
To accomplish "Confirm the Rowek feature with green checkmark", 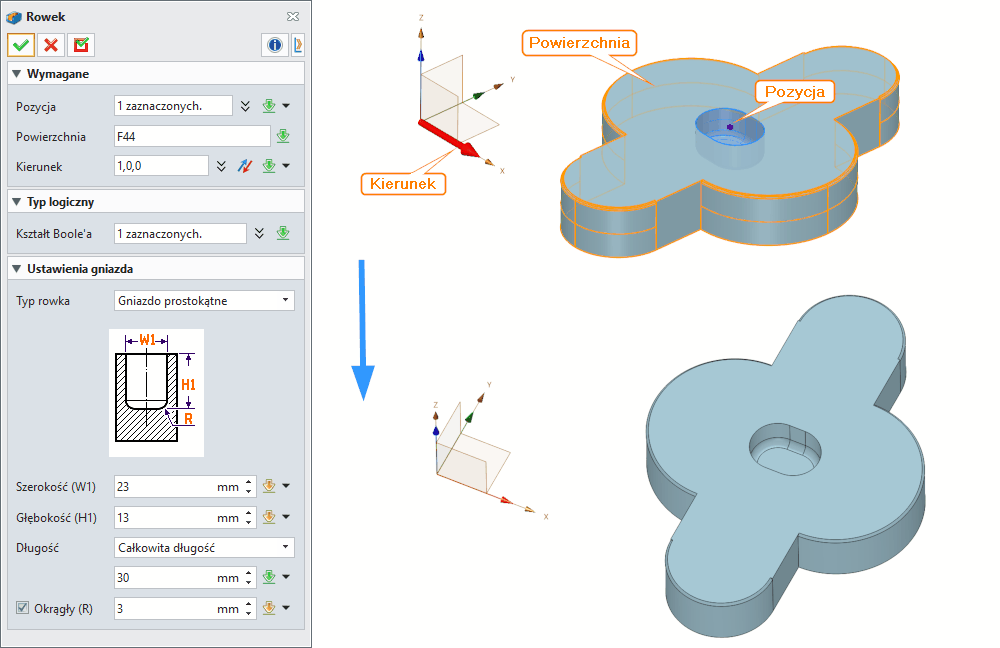I will (21, 45).
